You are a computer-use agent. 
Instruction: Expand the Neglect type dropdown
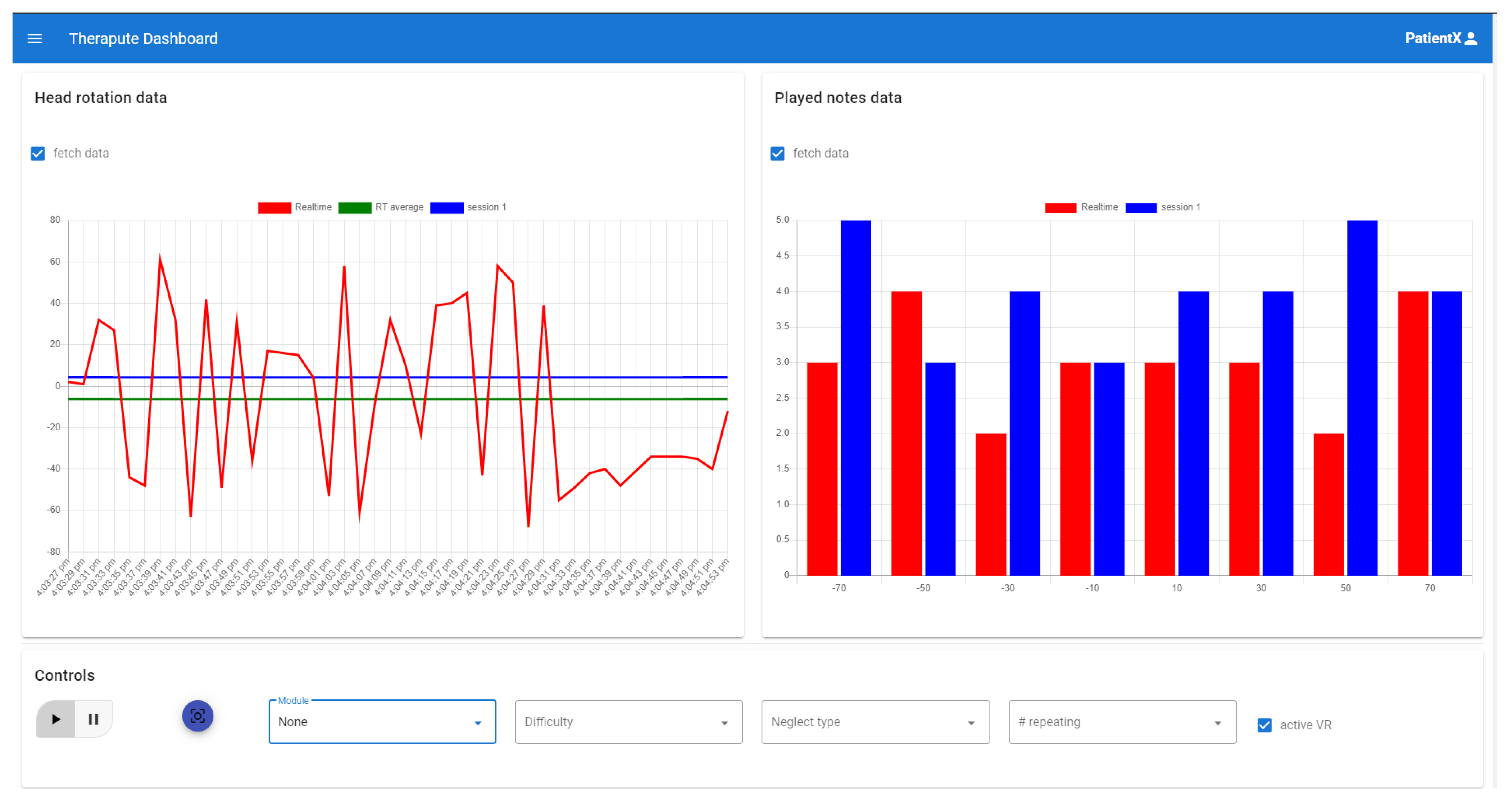tap(875, 721)
